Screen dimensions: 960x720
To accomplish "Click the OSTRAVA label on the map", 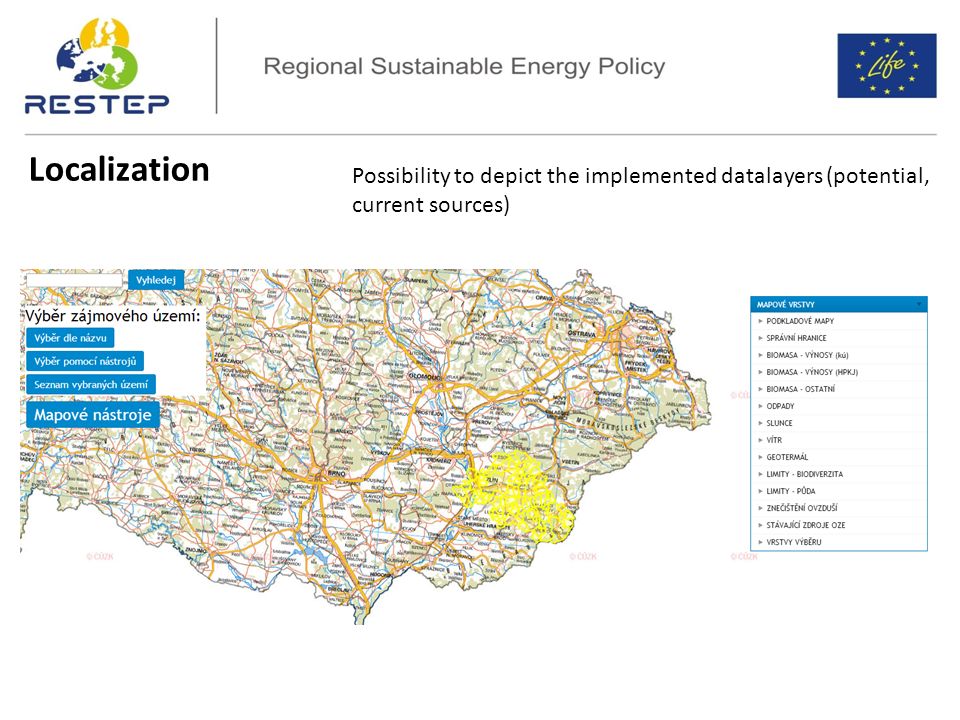I will [x=581, y=334].
